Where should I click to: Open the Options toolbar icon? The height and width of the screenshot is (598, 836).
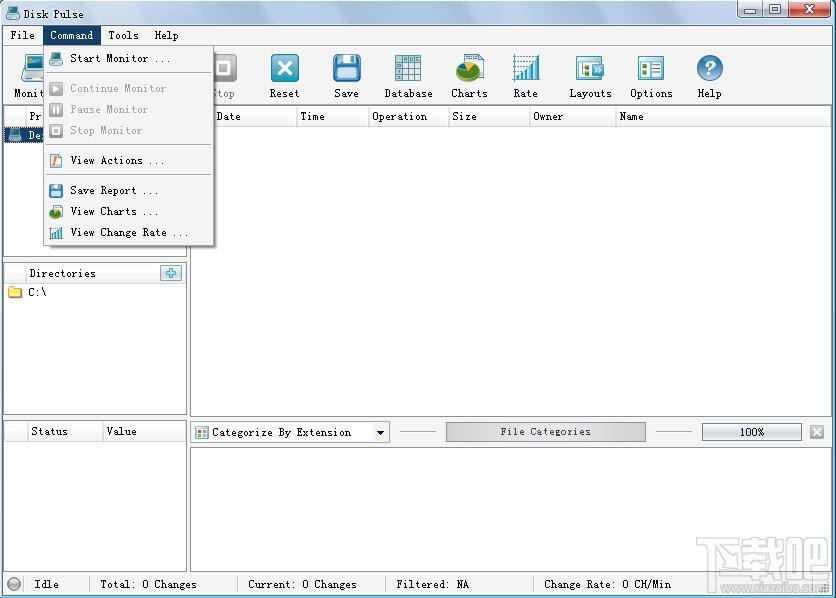[651, 69]
